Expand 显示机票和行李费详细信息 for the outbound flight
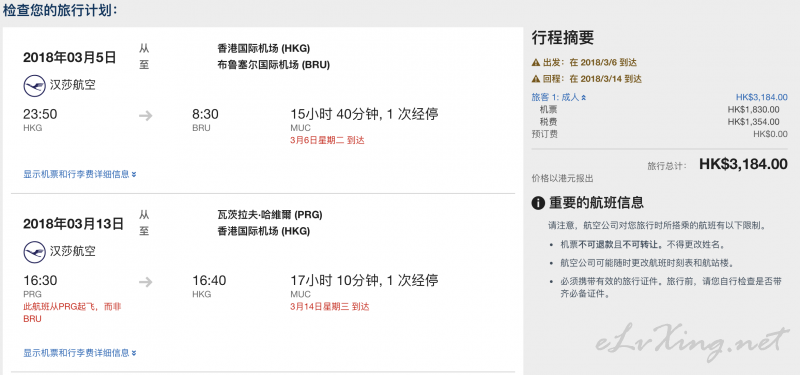 [80, 174]
